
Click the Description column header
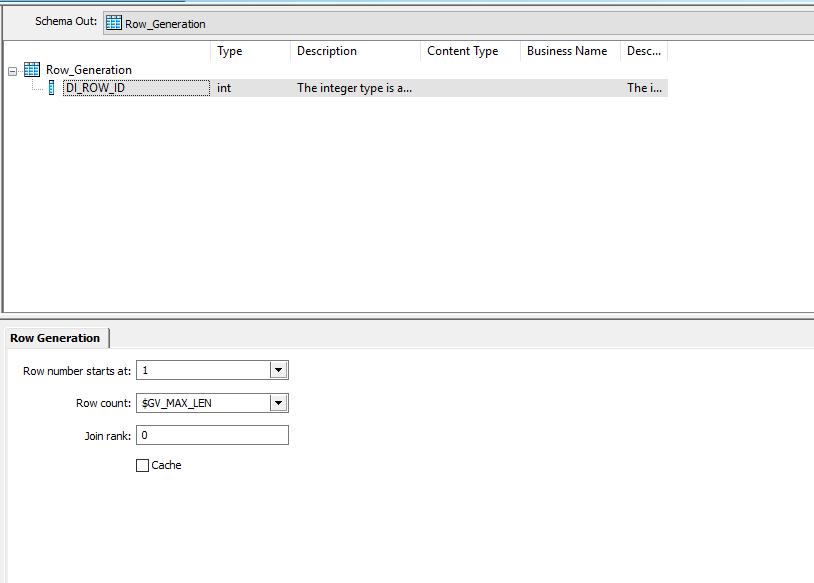pos(356,51)
